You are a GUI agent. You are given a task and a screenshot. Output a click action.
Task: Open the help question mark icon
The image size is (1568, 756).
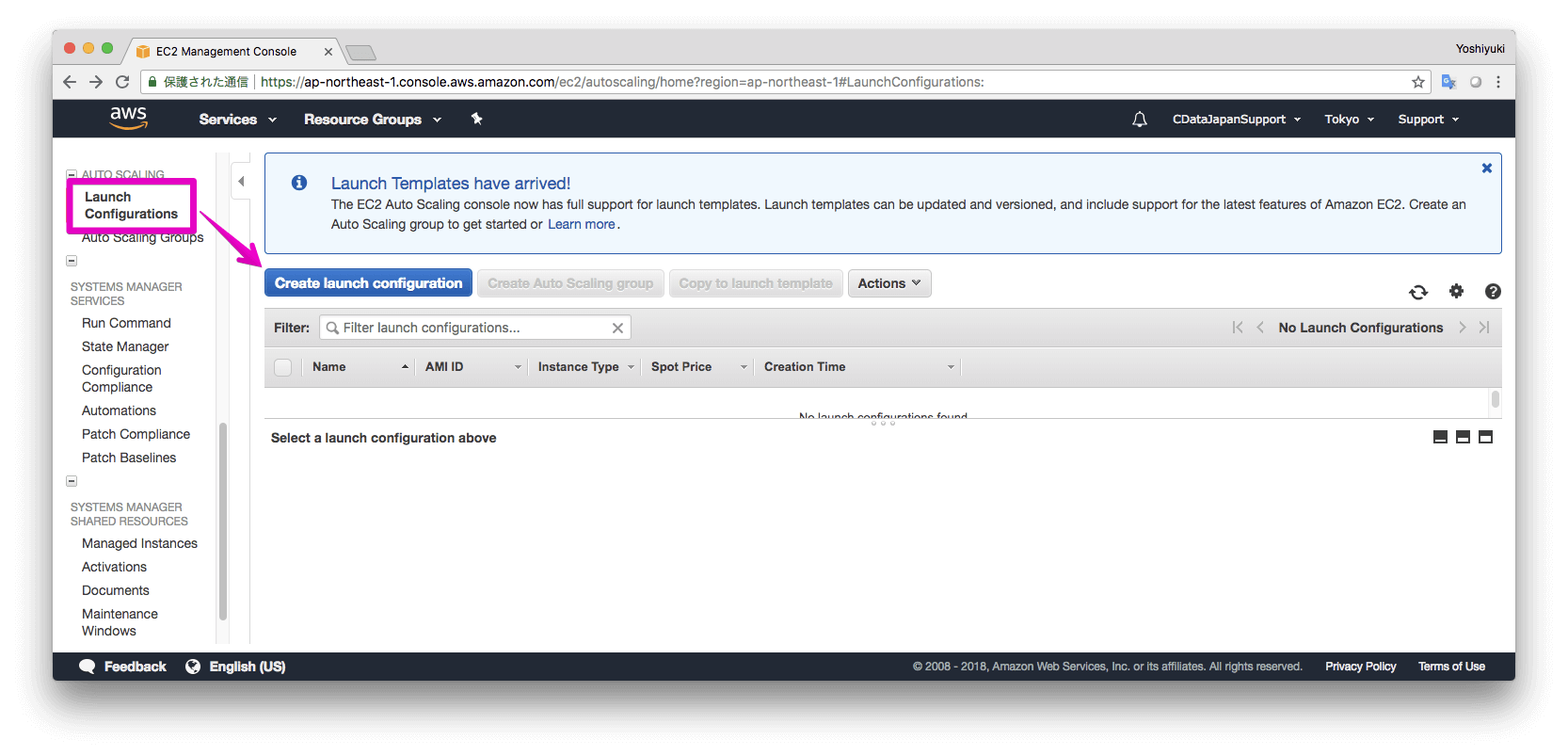point(1493,292)
